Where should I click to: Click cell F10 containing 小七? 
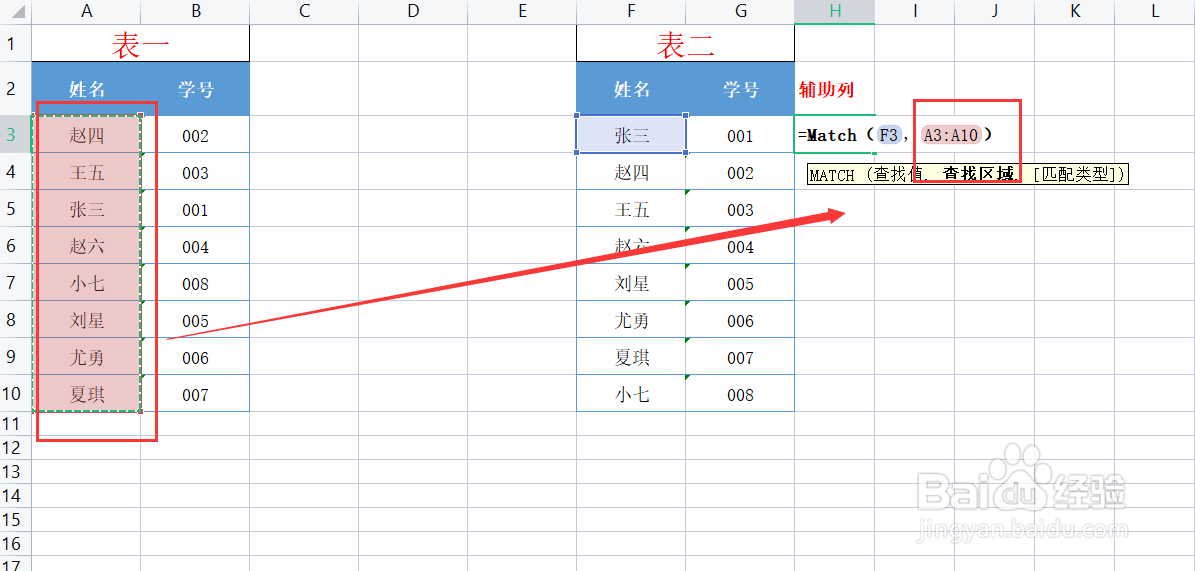click(631, 393)
